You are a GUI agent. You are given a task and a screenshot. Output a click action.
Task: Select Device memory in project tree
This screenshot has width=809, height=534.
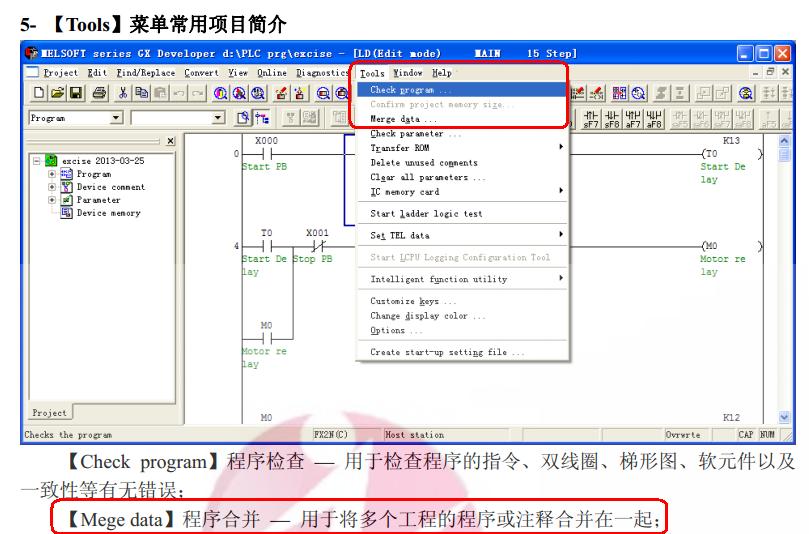pyautogui.click(x=108, y=213)
